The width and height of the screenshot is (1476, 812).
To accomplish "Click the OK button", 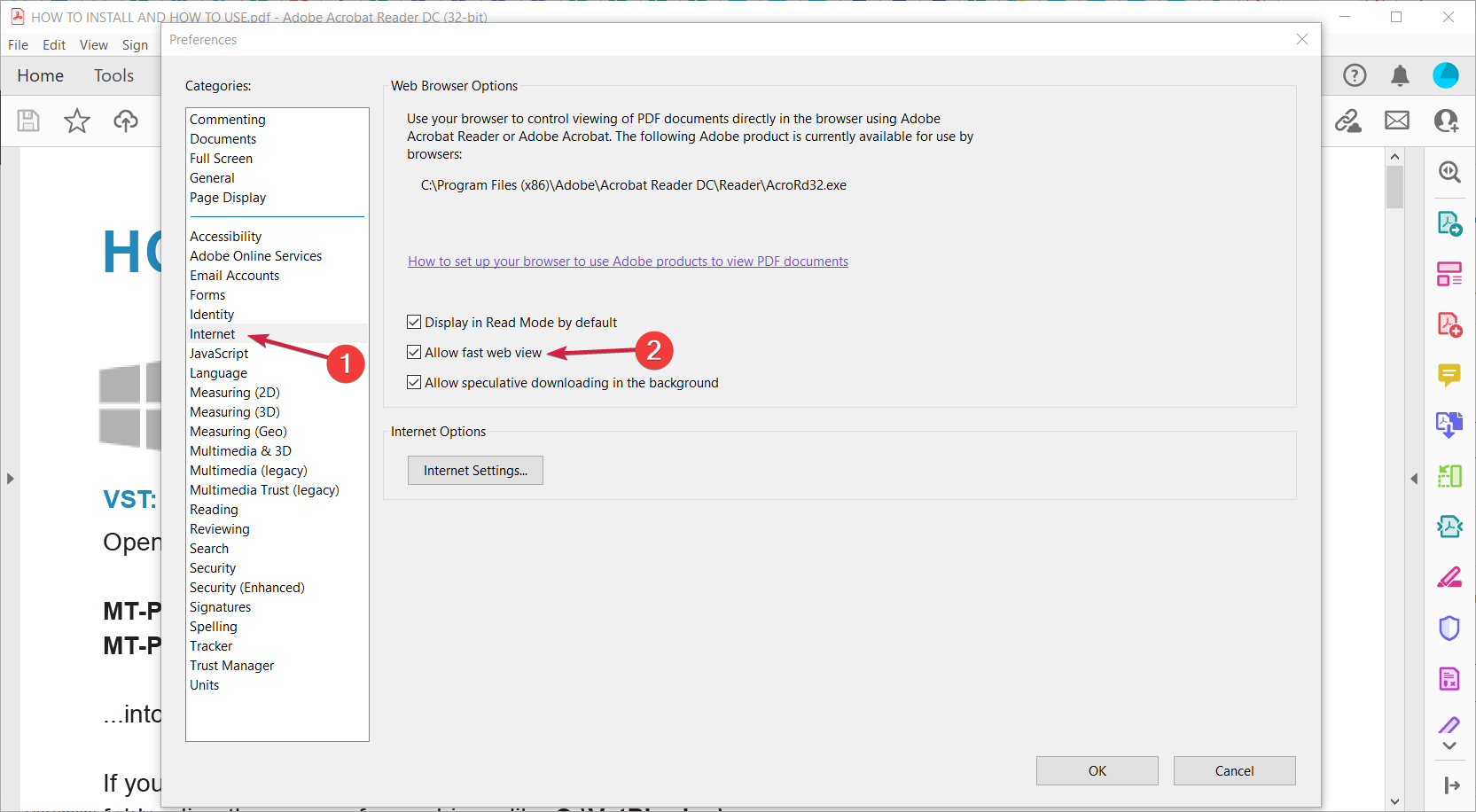I will [x=1097, y=771].
